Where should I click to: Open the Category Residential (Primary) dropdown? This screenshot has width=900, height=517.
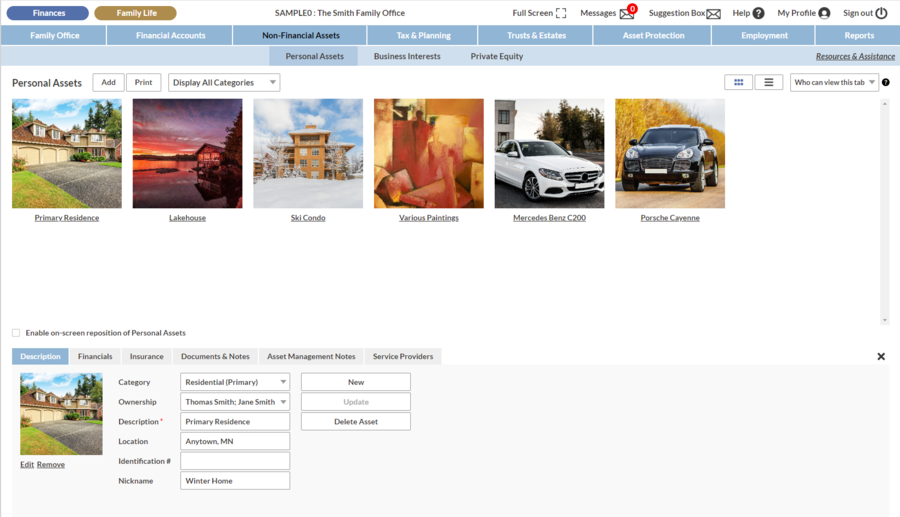(235, 382)
